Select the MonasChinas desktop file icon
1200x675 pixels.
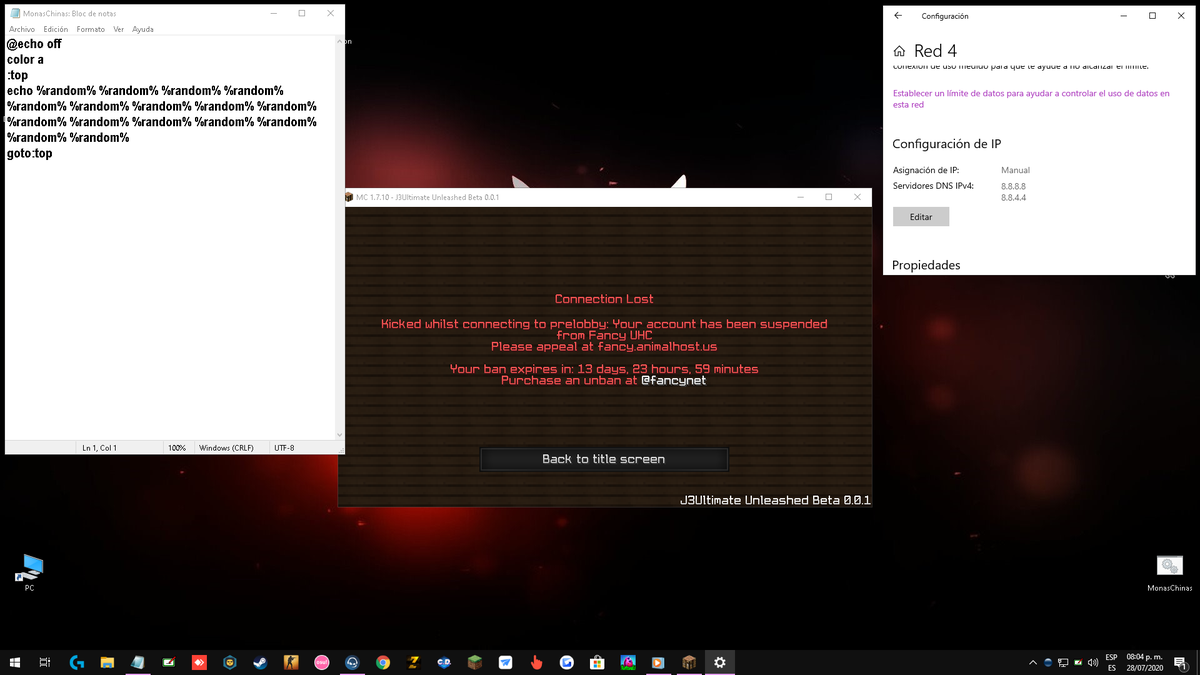[x=1169, y=573]
